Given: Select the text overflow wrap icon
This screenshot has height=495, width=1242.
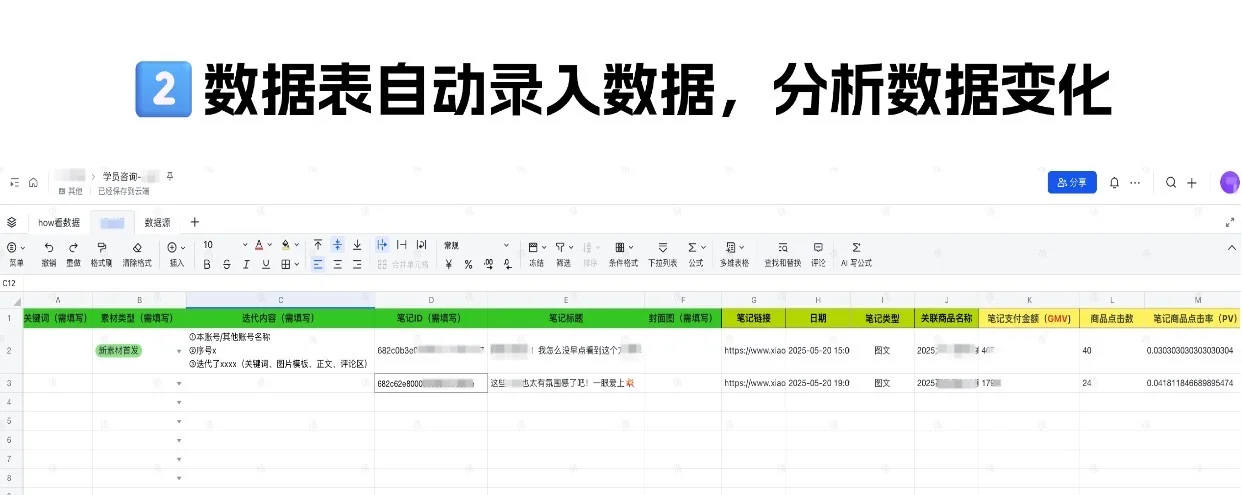Looking at the screenshot, I should pos(382,245).
